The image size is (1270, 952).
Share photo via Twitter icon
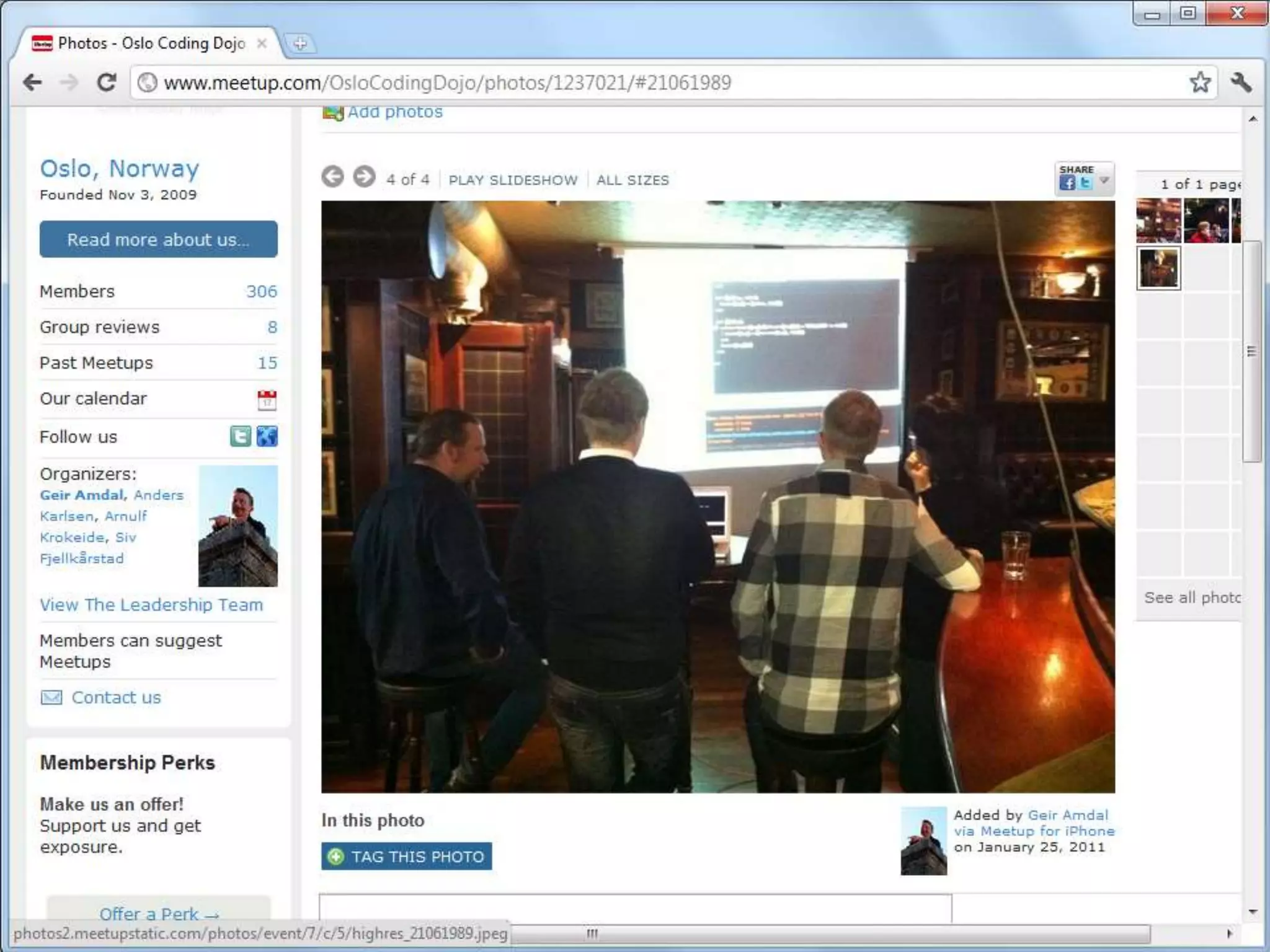1085,183
